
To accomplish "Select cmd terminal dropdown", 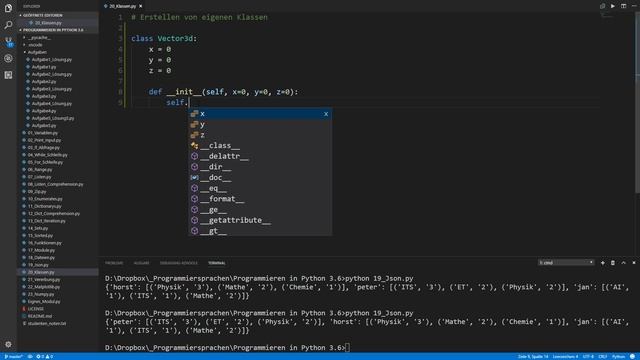I will pyautogui.click(x=566, y=262).
